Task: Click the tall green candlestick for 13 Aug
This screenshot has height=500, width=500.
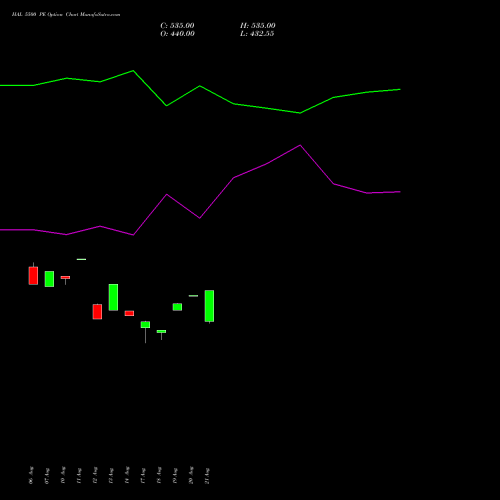Action: click(x=113, y=297)
